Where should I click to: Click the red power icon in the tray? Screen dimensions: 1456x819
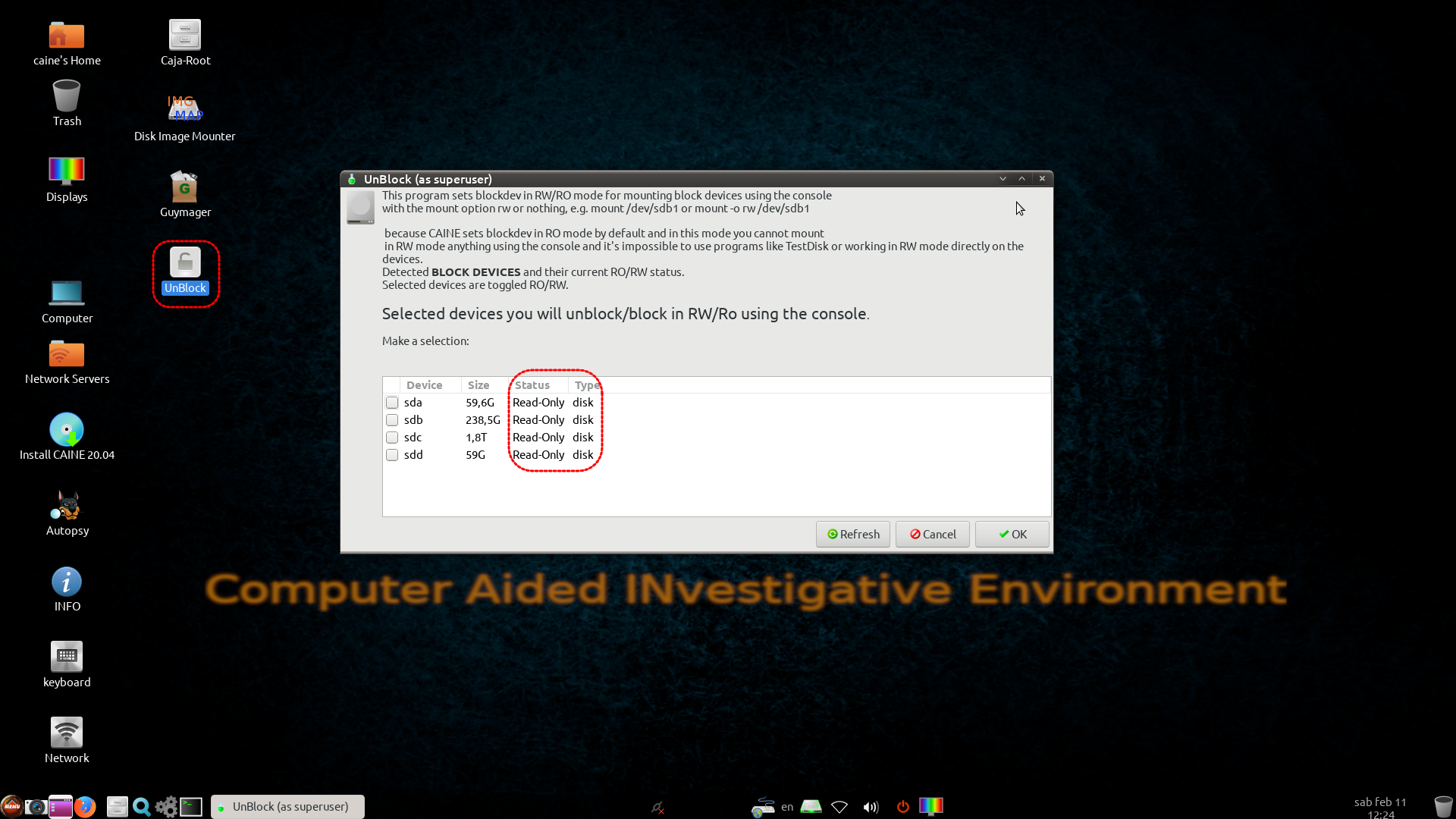point(902,807)
